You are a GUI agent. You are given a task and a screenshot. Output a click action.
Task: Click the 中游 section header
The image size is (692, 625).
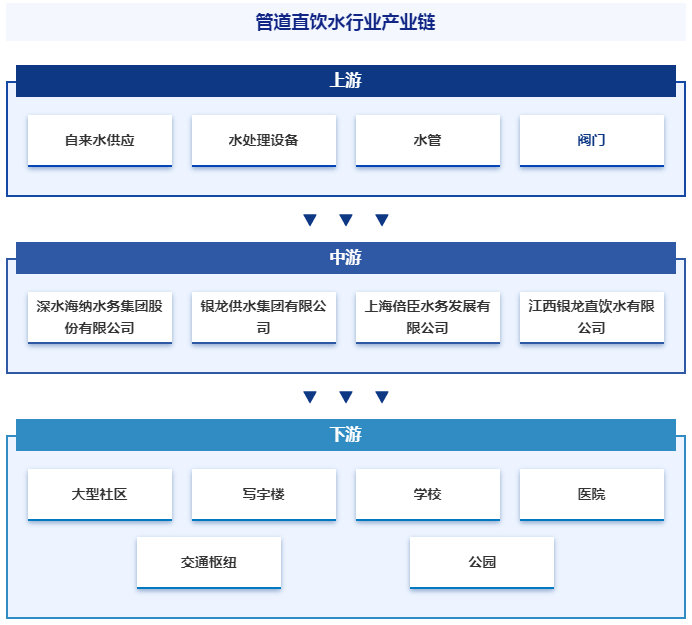click(x=346, y=258)
